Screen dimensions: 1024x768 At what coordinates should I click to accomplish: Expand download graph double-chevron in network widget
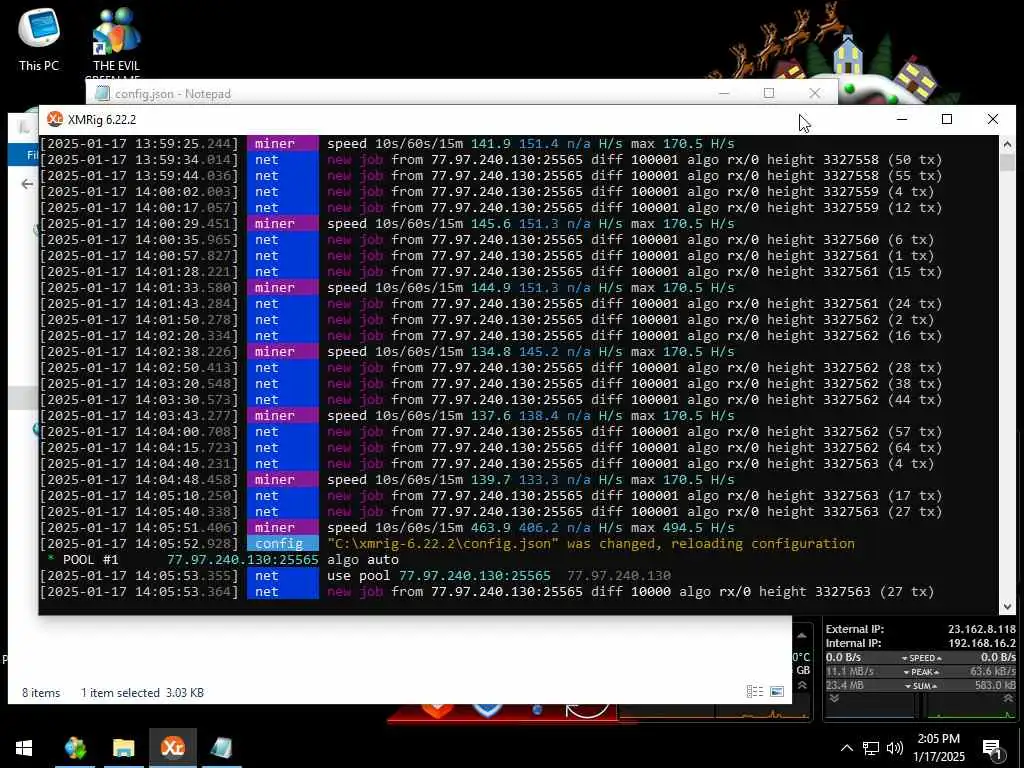click(834, 699)
